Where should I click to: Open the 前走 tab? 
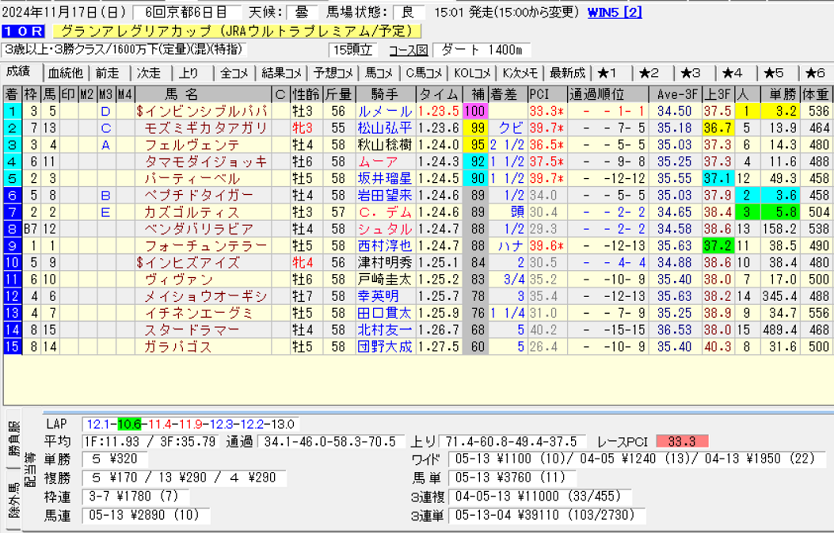coord(107,73)
